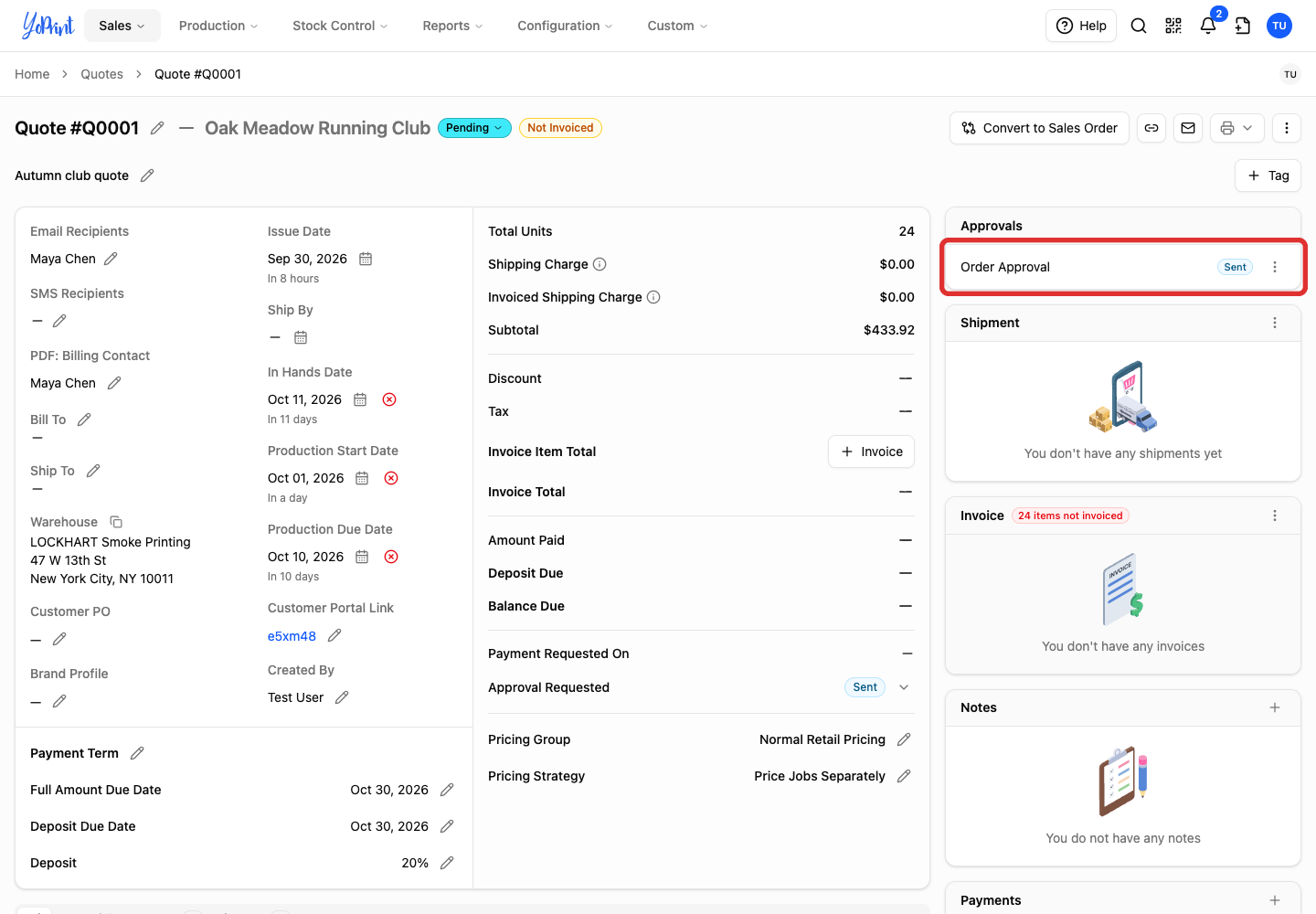The width and height of the screenshot is (1316, 914).
Task: Edit the Customer PO field
Action: coord(59,639)
